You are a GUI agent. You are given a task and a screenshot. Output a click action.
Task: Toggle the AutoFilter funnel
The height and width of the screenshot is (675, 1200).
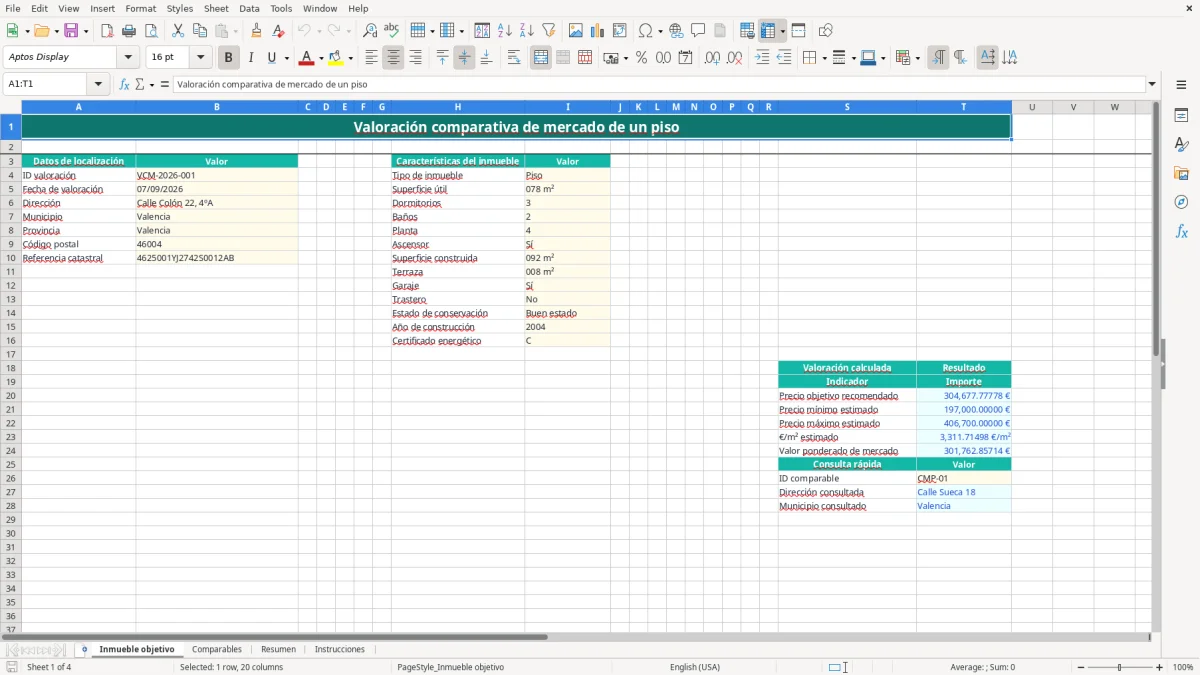pos(549,31)
